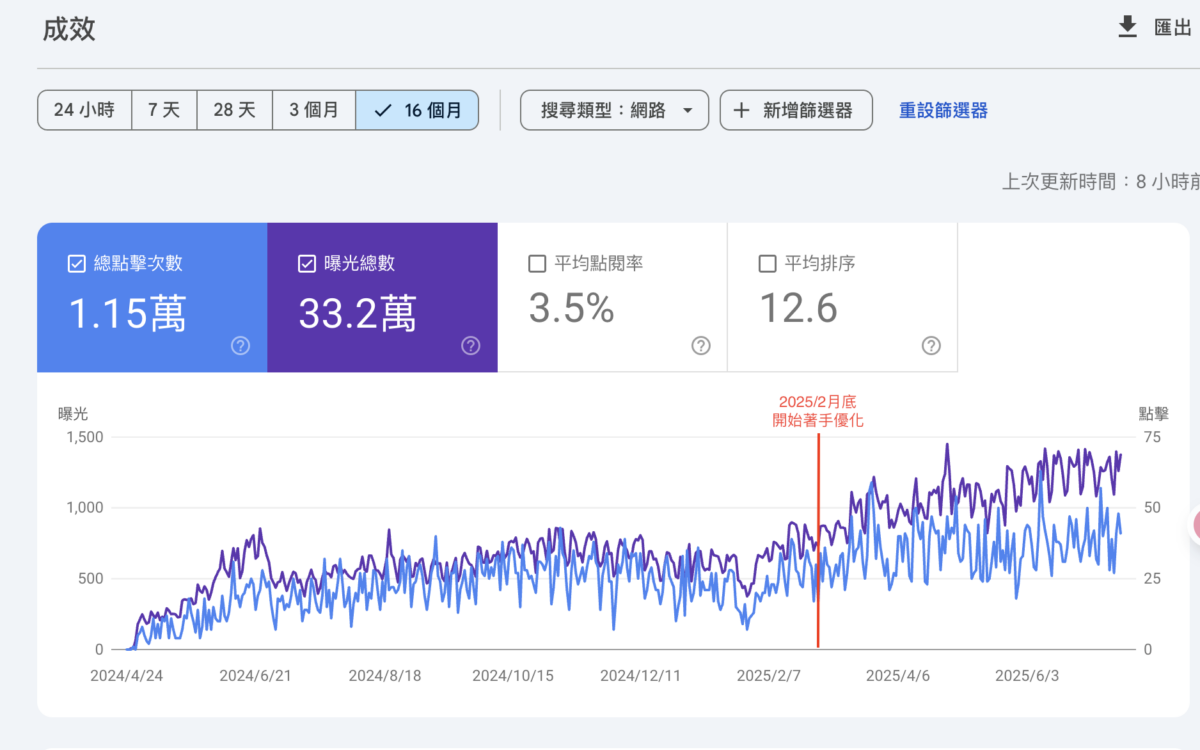Open help for average CTR metric
1200x750 pixels.
[x=701, y=346]
